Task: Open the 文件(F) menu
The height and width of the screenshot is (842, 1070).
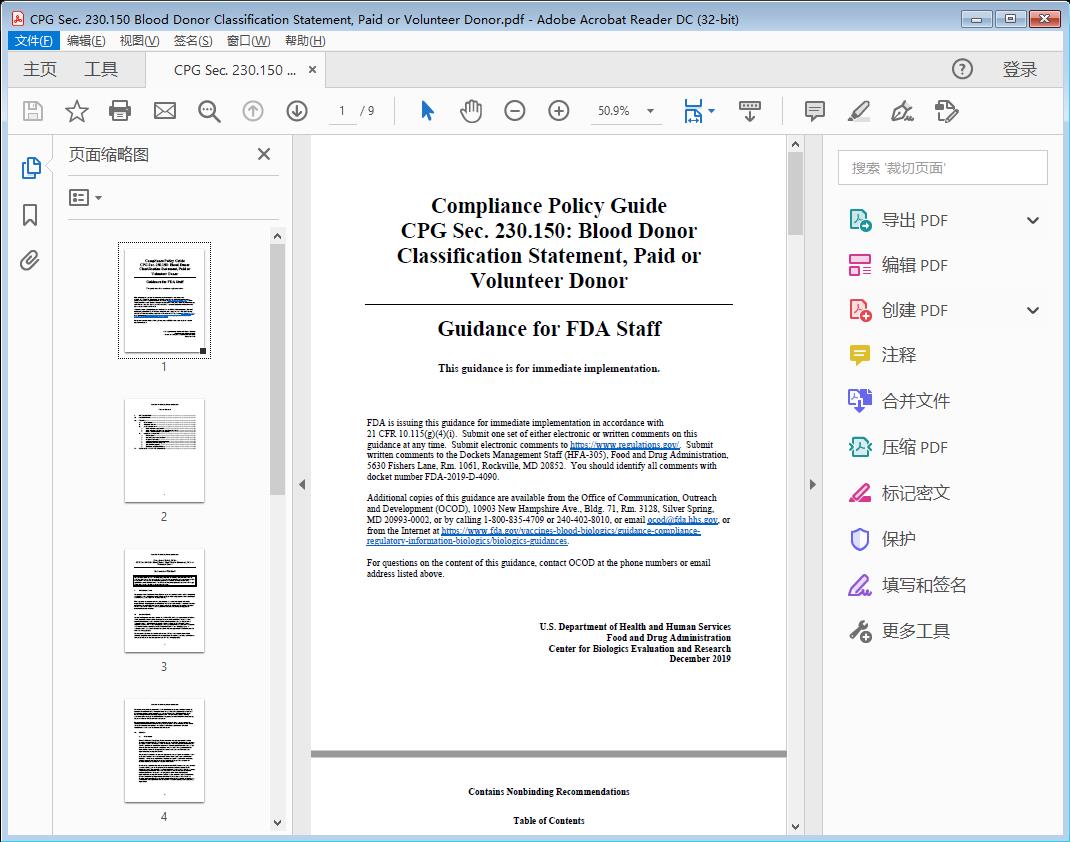Action: 34,41
